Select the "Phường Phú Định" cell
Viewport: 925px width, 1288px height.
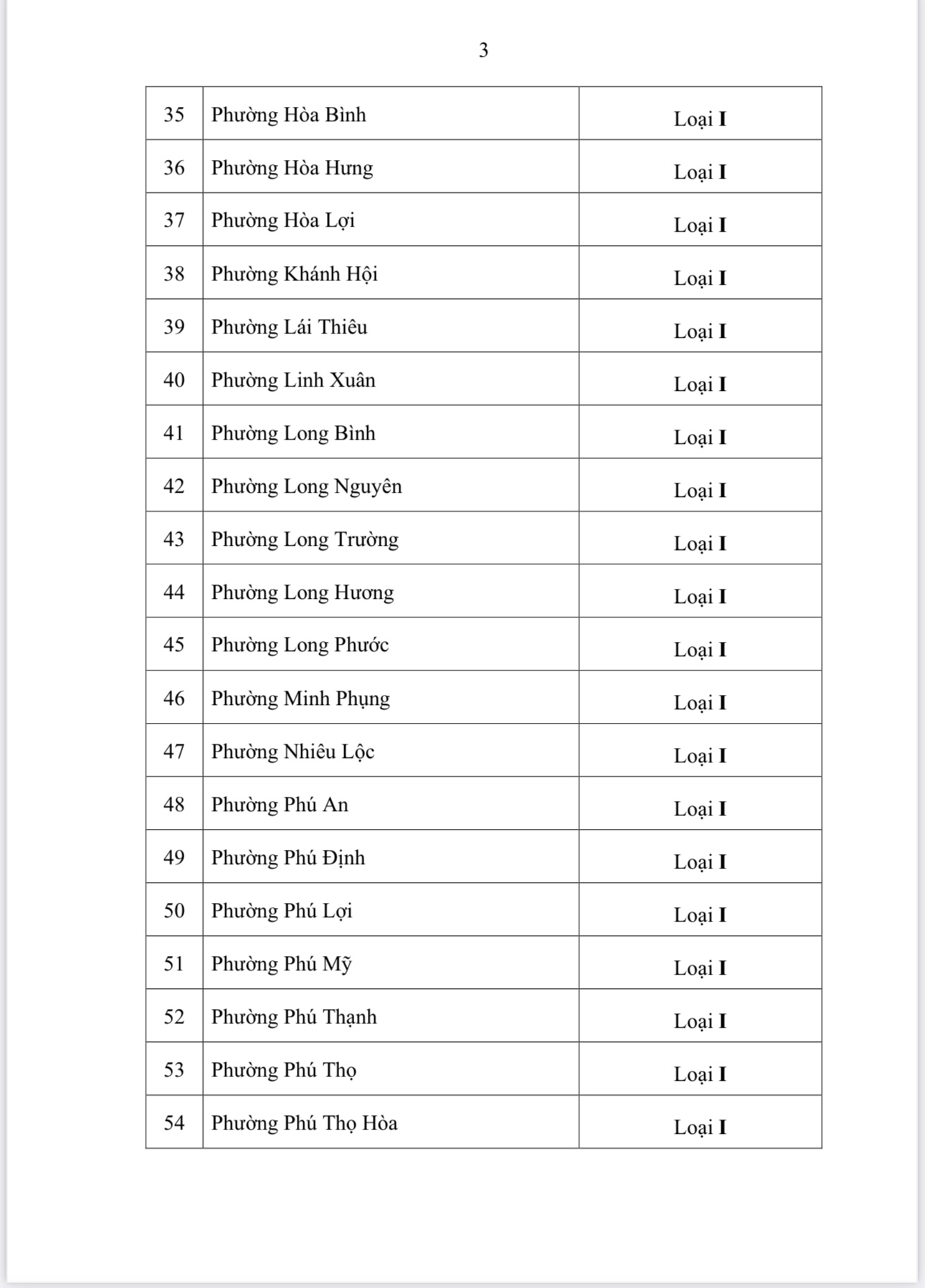coord(288,858)
